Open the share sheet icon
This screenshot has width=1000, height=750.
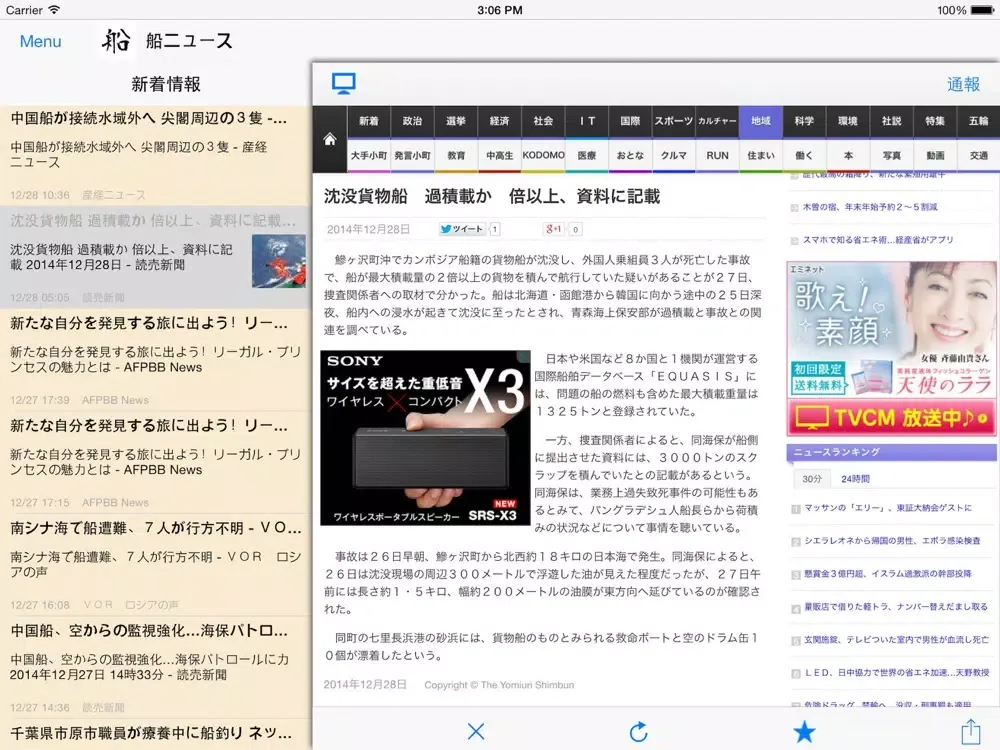pos(970,731)
